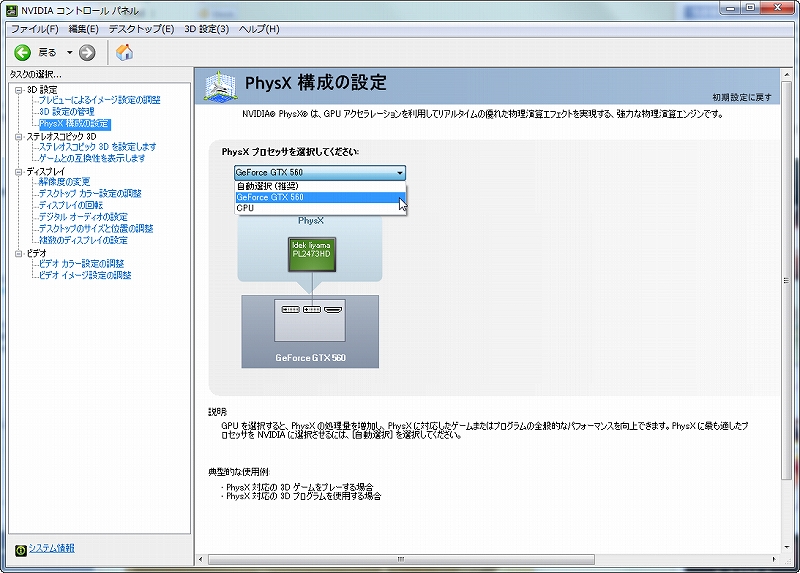Click the horizontal scrollbar right arrow

click(775, 560)
